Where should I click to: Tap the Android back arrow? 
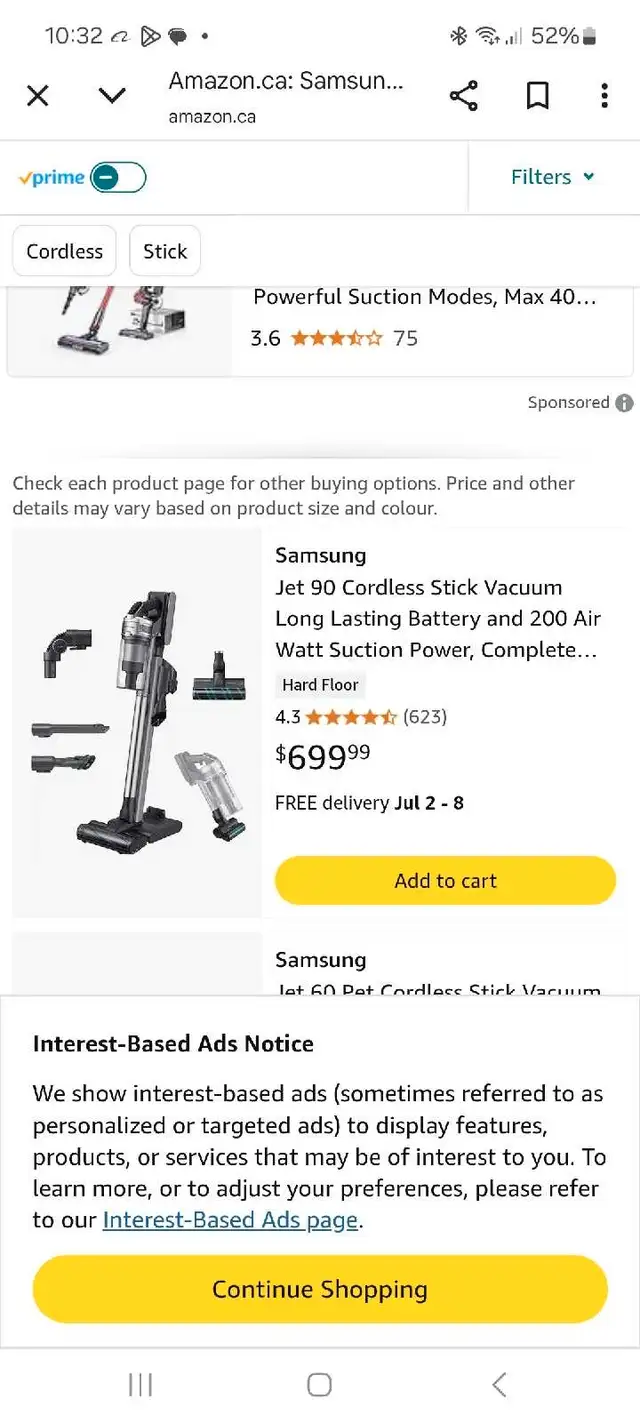click(499, 1384)
